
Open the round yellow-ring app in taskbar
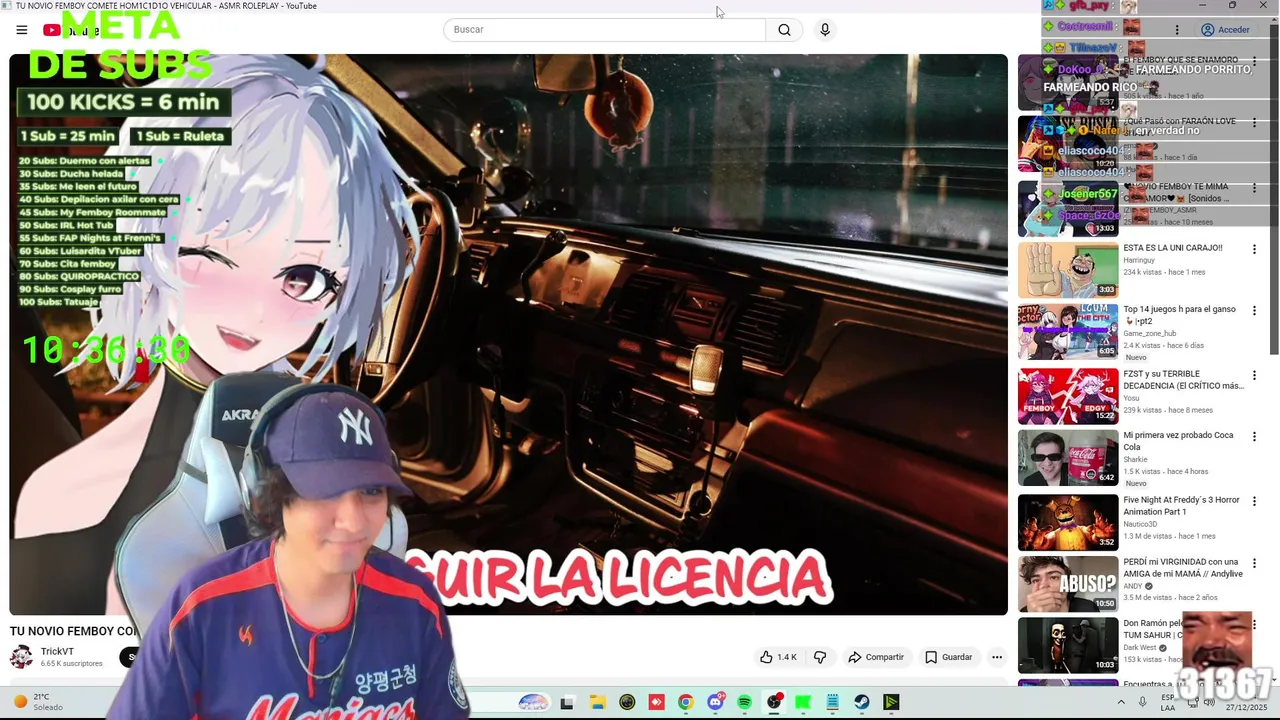pos(627,703)
